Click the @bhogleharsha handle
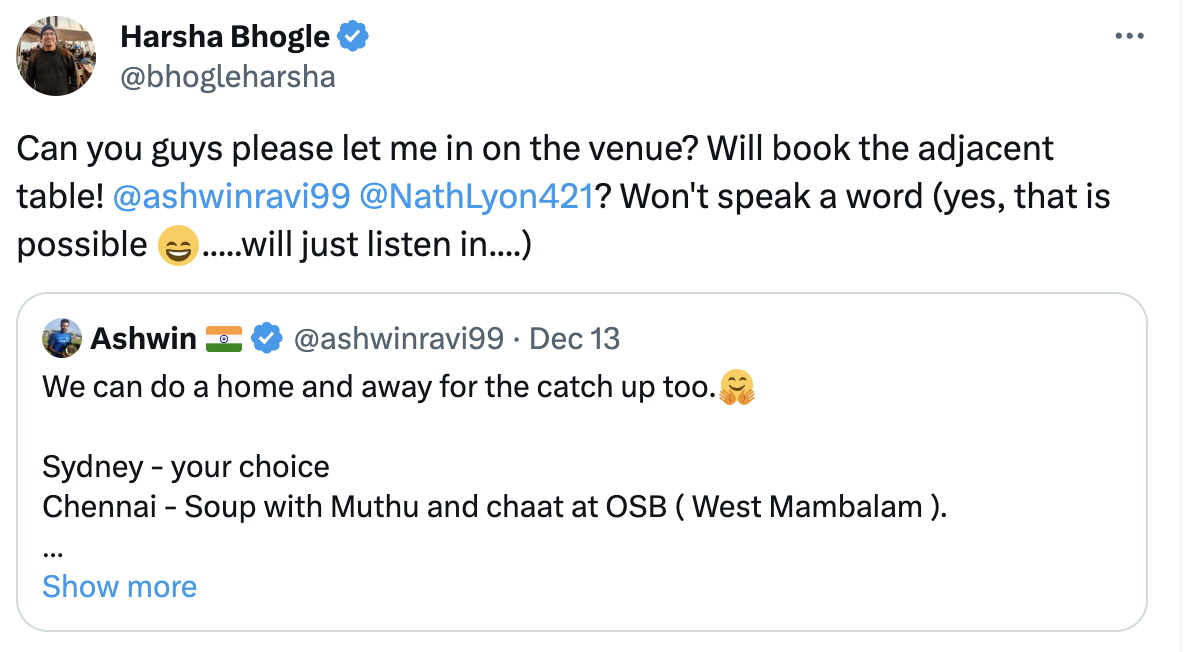 227,77
